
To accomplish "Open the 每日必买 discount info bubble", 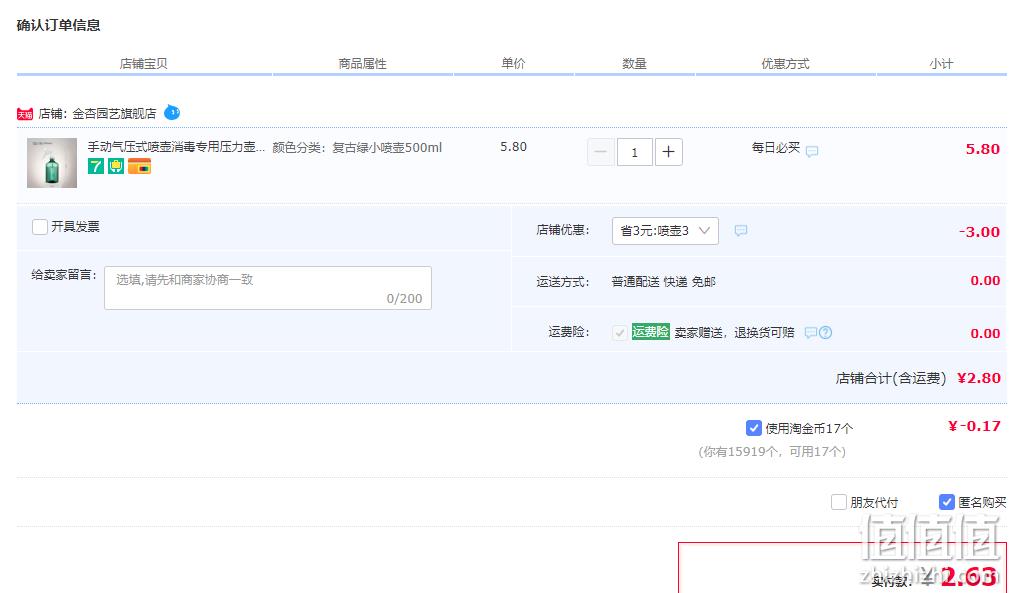I will click(812, 151).
